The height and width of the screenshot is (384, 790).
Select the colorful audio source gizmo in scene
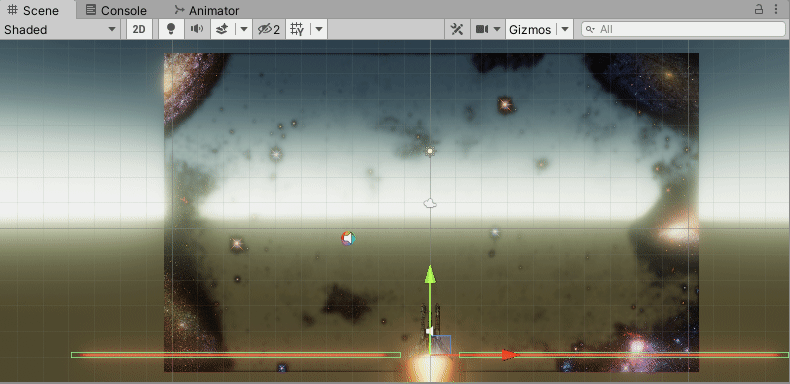click(x=348, y=239)
